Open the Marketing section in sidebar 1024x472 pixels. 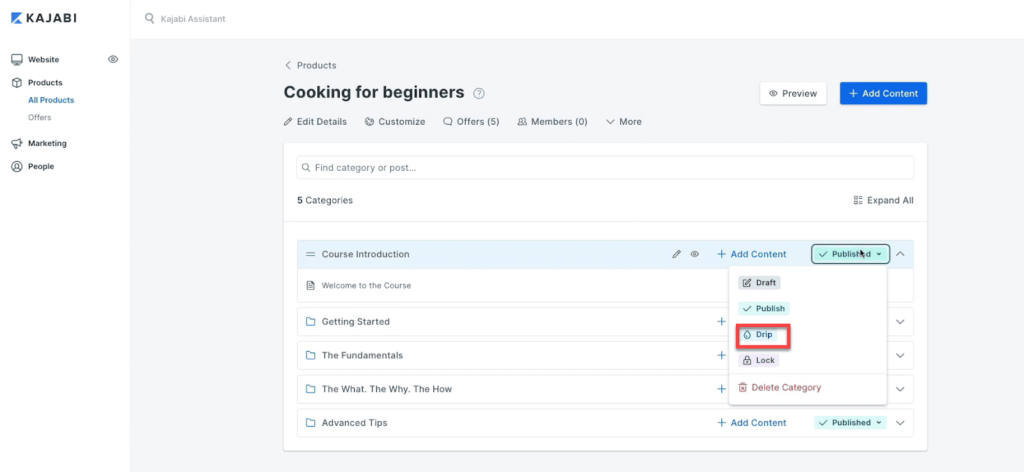(x=47, y=144)
